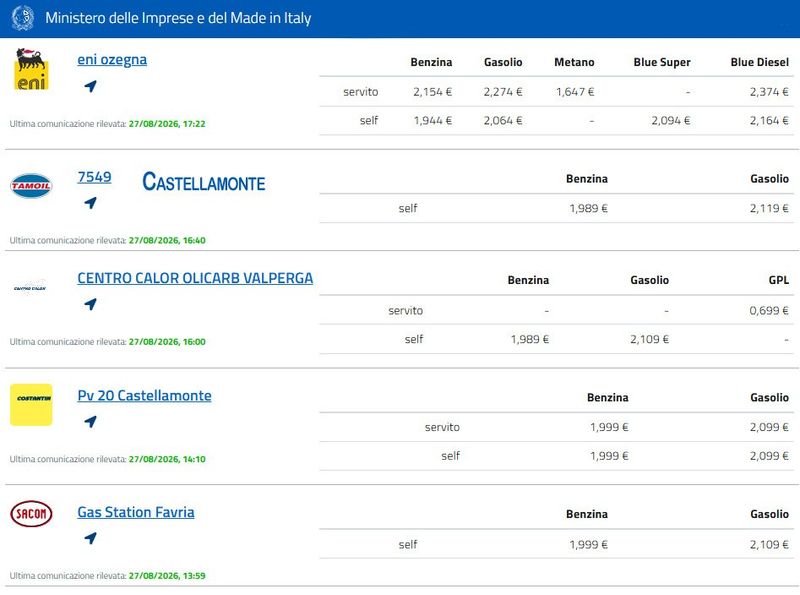Click the Tamoil logo
The width and height of the screenshot is (800, 595).
(x=31, y=186)
